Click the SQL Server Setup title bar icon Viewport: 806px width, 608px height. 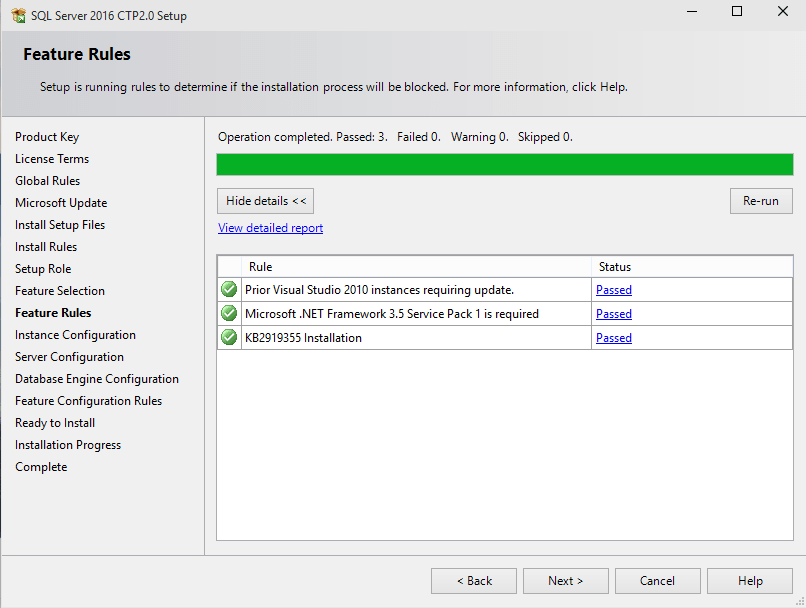19,15
